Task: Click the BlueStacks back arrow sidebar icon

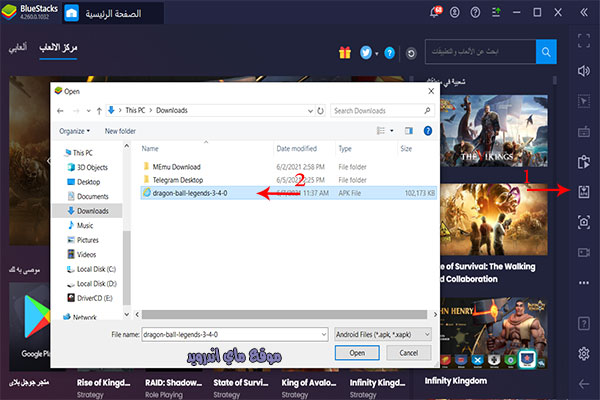Action: tap(584, 384)
